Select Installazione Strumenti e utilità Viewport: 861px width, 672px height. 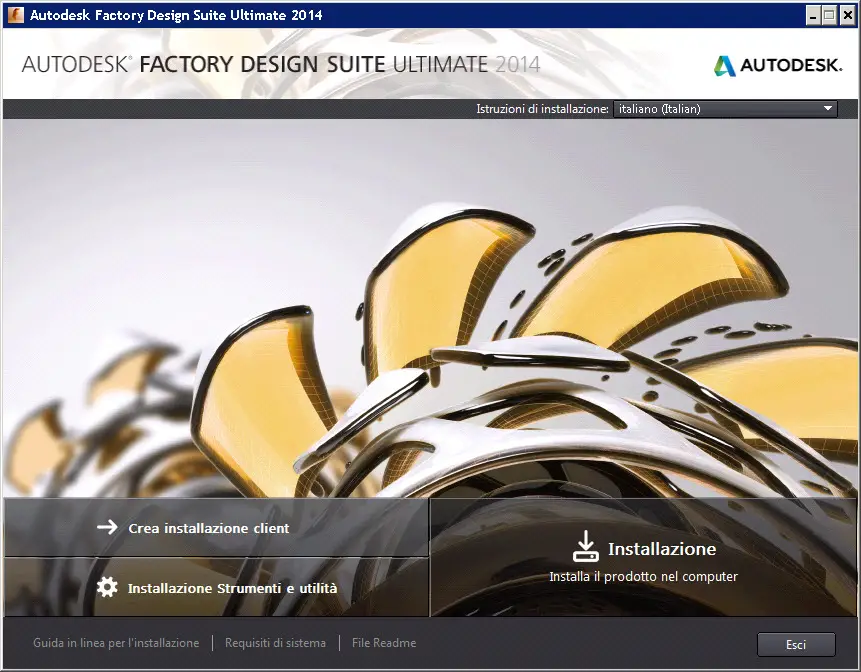(x=216, y=587)
